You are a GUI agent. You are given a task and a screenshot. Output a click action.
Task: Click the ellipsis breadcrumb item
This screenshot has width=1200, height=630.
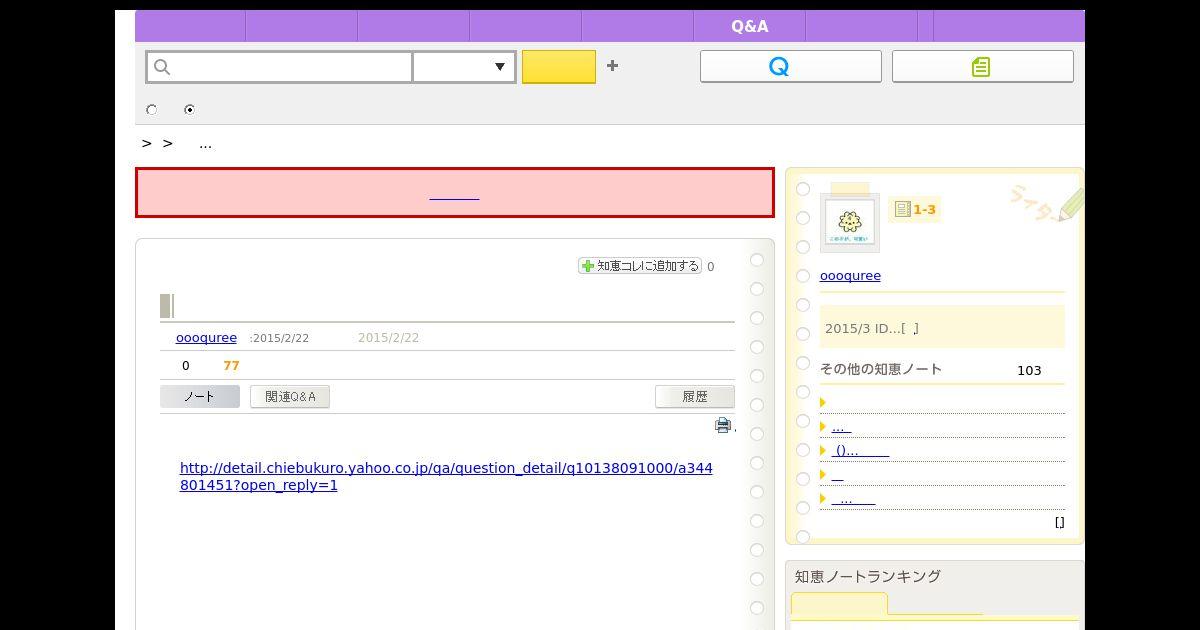[x=205, y=144]
